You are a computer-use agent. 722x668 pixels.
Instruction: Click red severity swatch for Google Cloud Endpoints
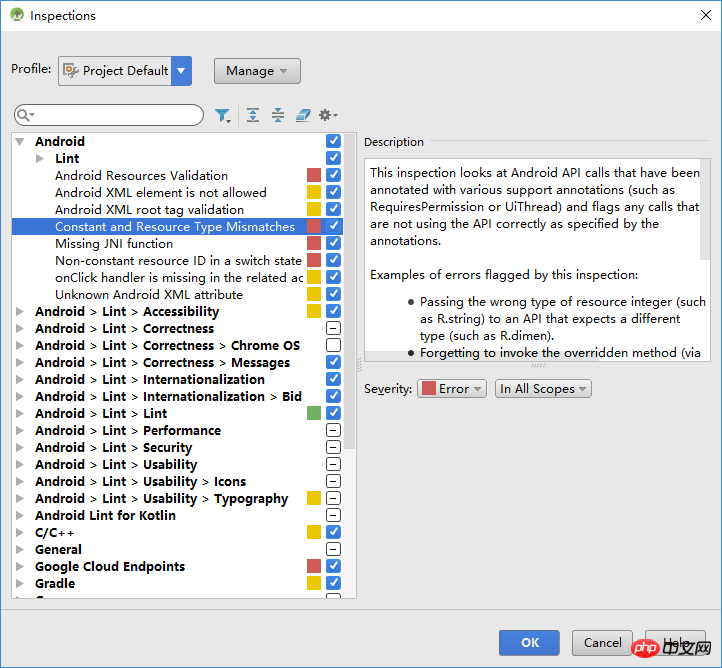pyautogui.click(x=314, y=566)
